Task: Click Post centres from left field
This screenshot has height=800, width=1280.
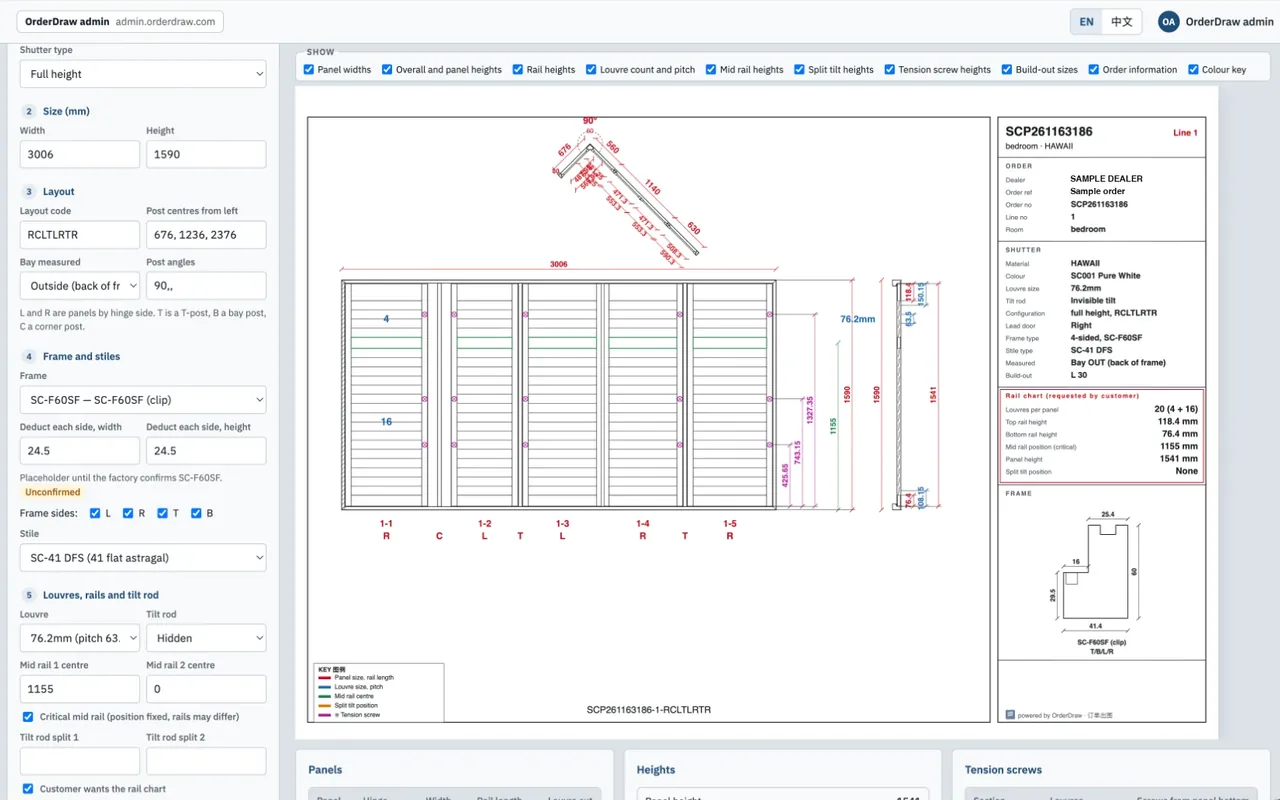Action: (206, 235)
